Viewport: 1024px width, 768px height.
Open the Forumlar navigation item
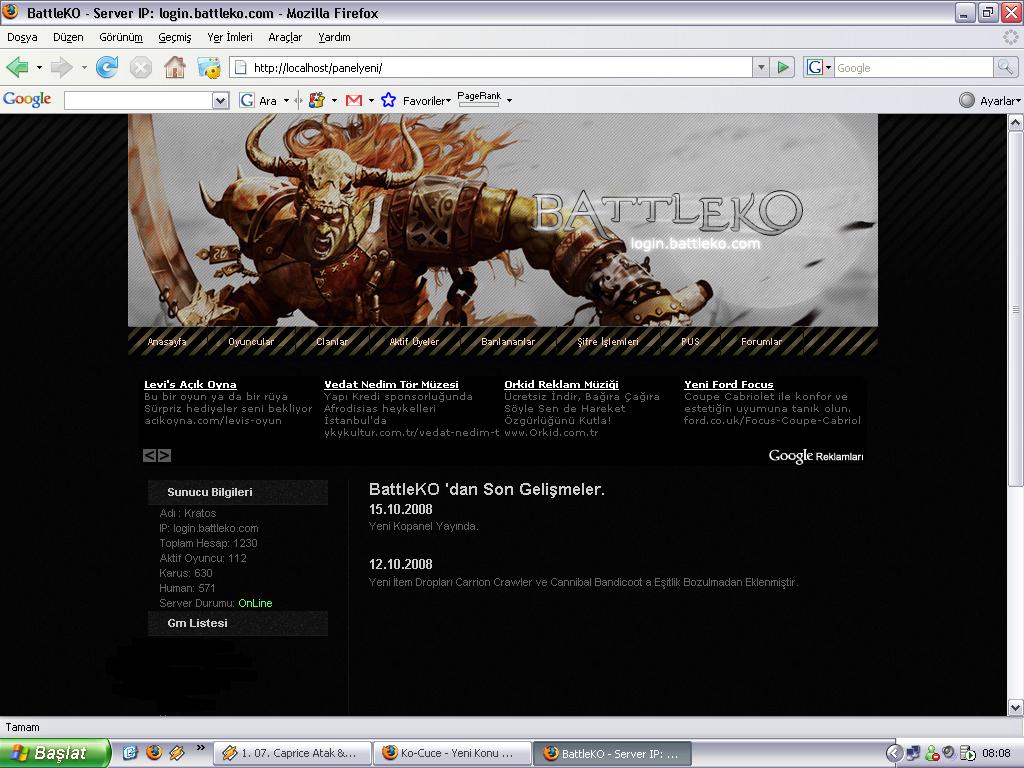761,342
